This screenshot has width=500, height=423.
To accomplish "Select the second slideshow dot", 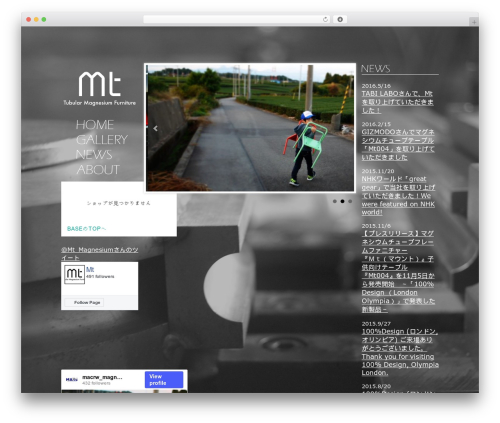I will [x=342, y=201].
